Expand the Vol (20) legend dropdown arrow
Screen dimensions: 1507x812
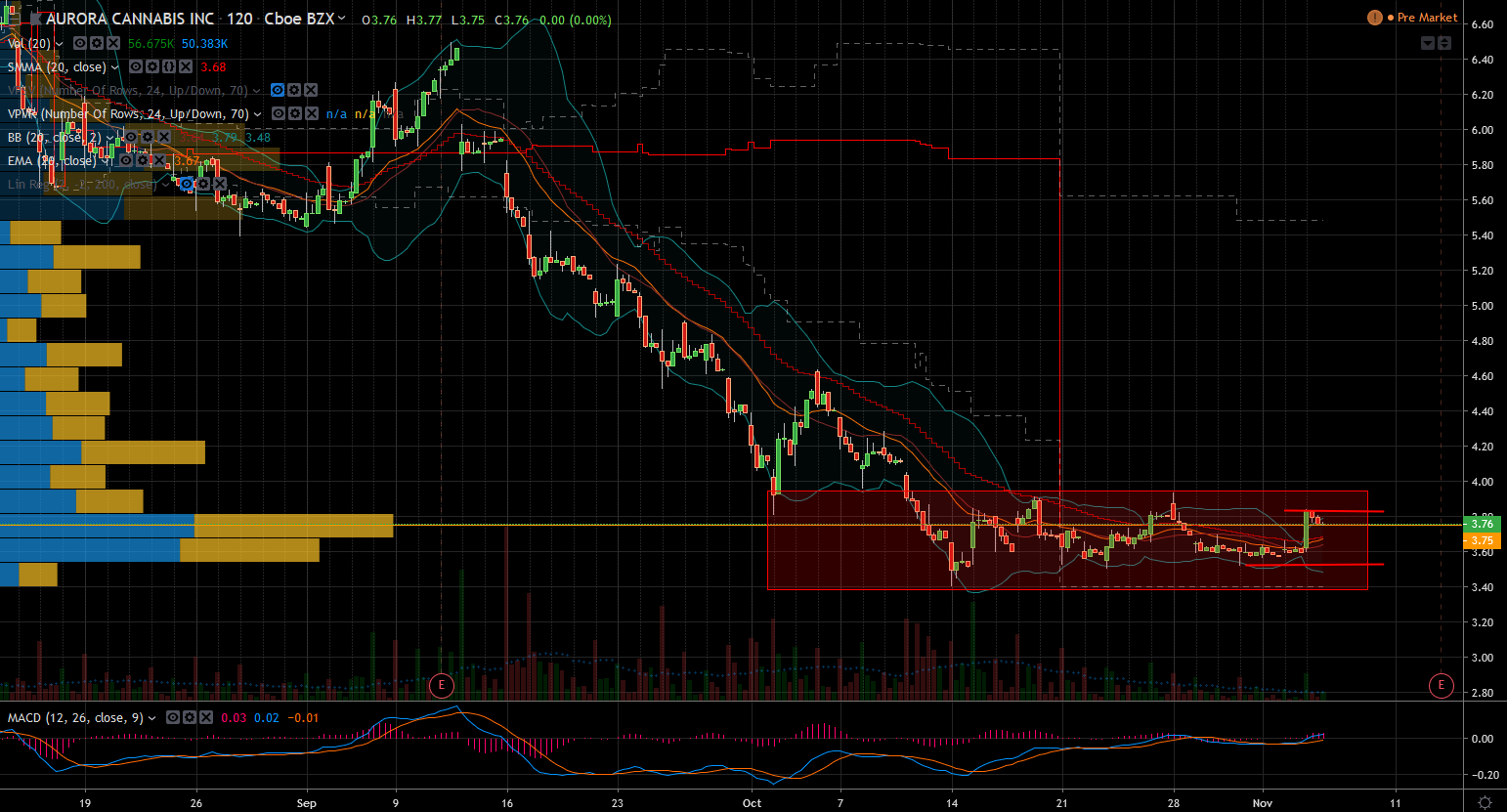60,44
